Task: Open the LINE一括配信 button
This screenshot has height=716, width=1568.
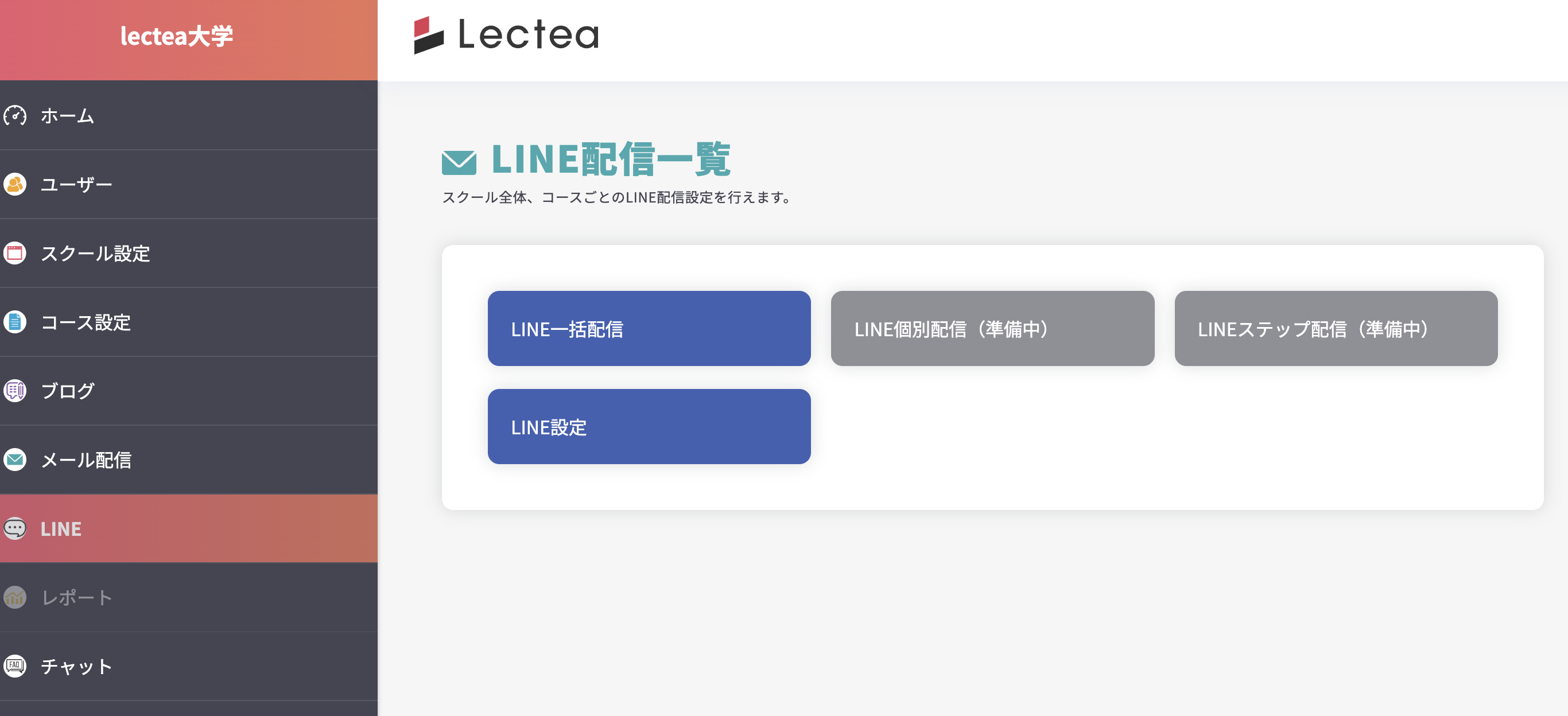Action: coord(649,329)
